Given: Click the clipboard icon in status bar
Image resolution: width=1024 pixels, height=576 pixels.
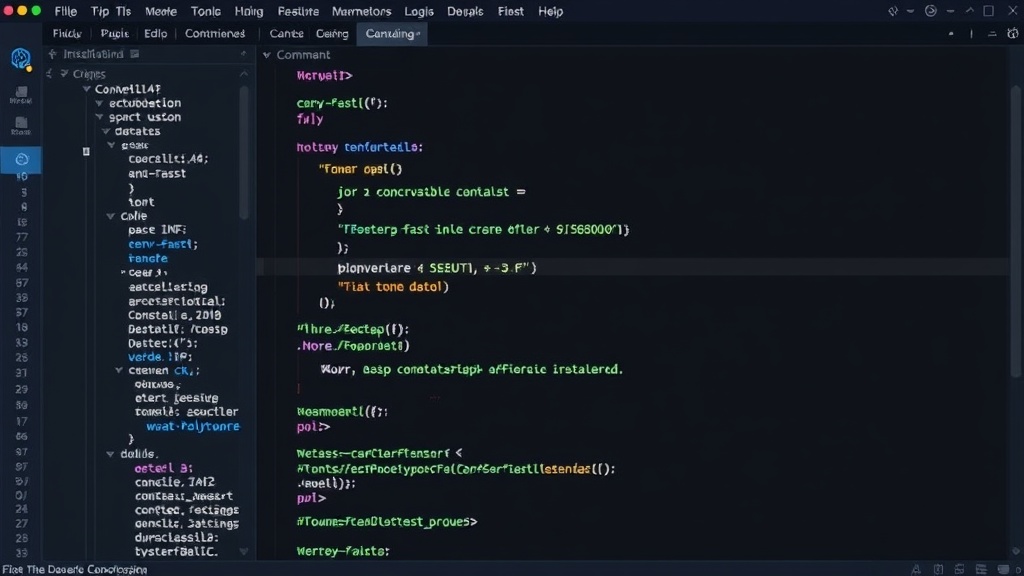Looking at the screenshot, I should coord(938,570).
